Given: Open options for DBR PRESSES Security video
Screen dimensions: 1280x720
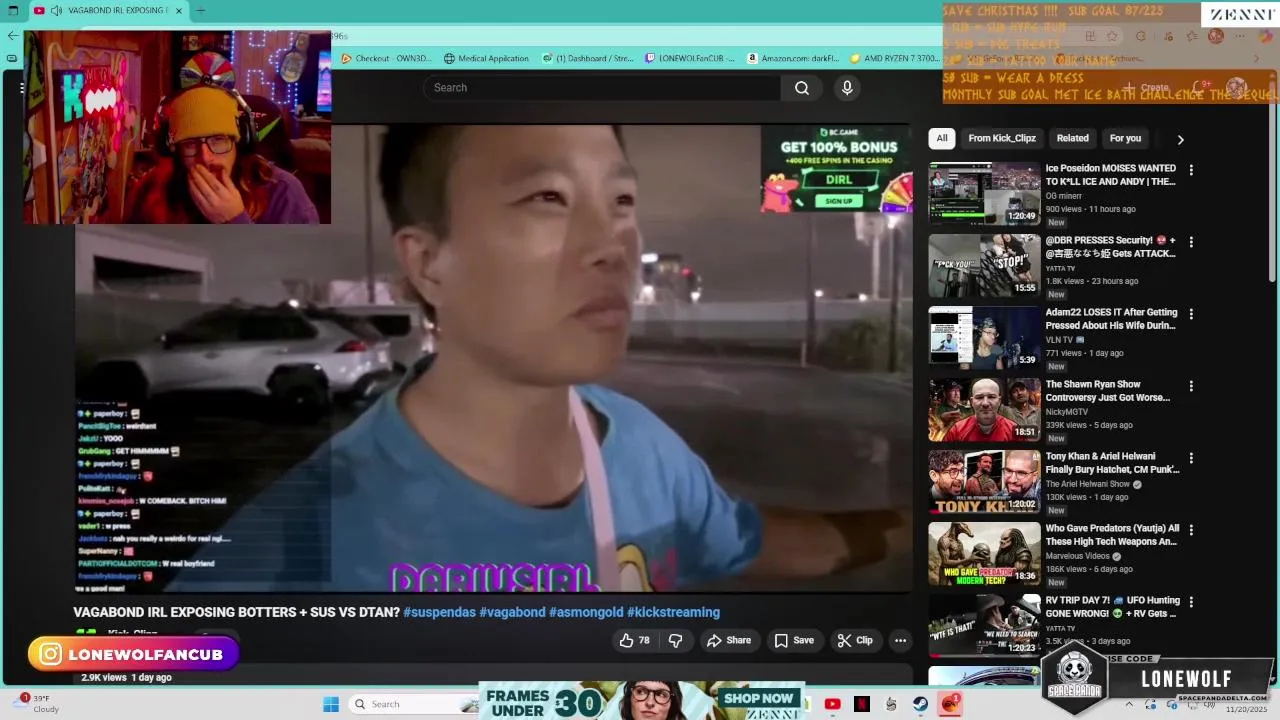Looking at the screenshot, I should 1191,242.
